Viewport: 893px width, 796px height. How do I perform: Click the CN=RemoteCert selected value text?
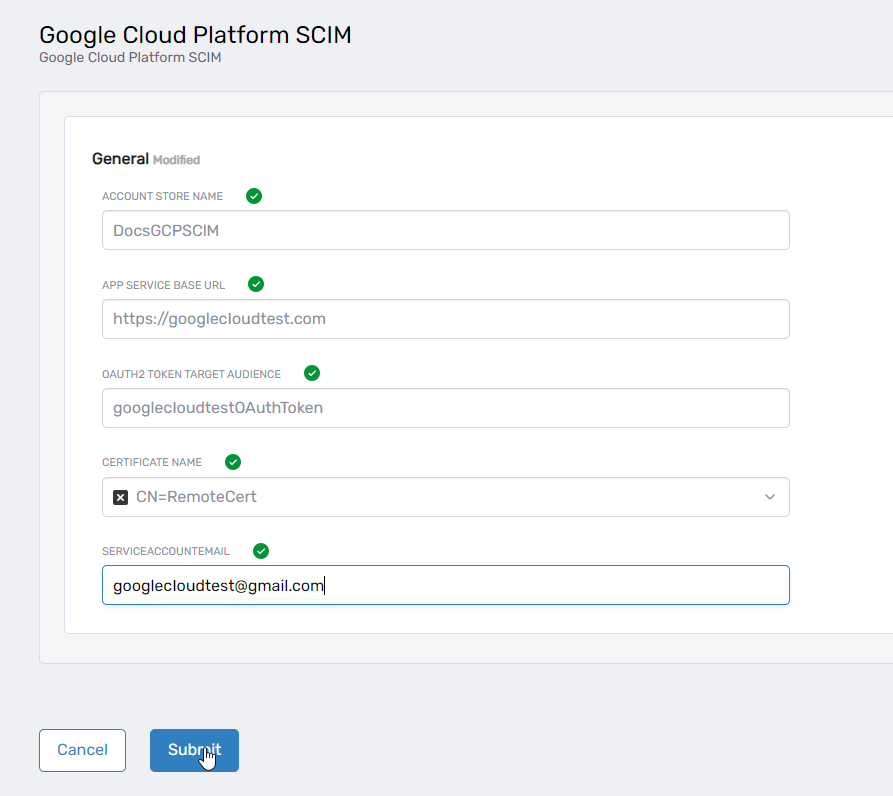(196, 497)
